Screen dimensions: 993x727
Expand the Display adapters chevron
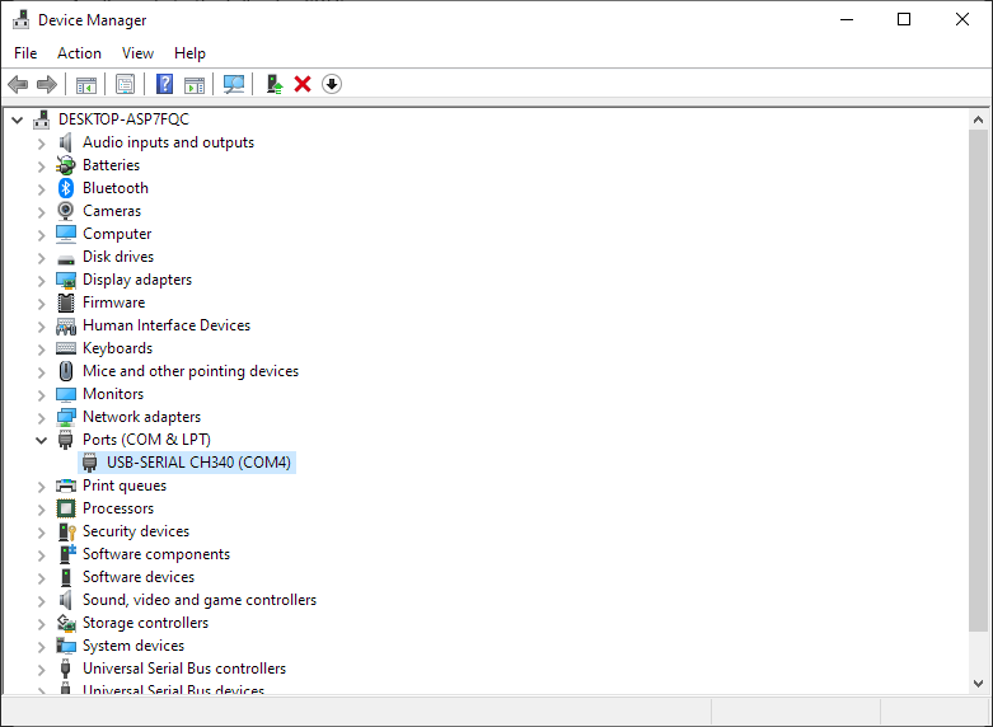click(x=41, y=281)
